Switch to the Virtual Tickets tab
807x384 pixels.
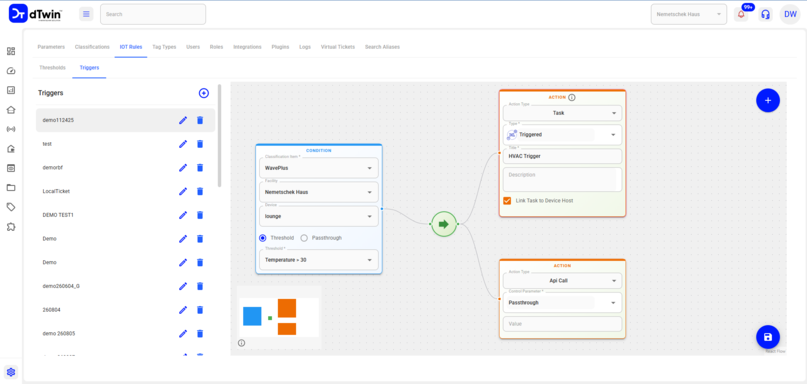(338, 47)
